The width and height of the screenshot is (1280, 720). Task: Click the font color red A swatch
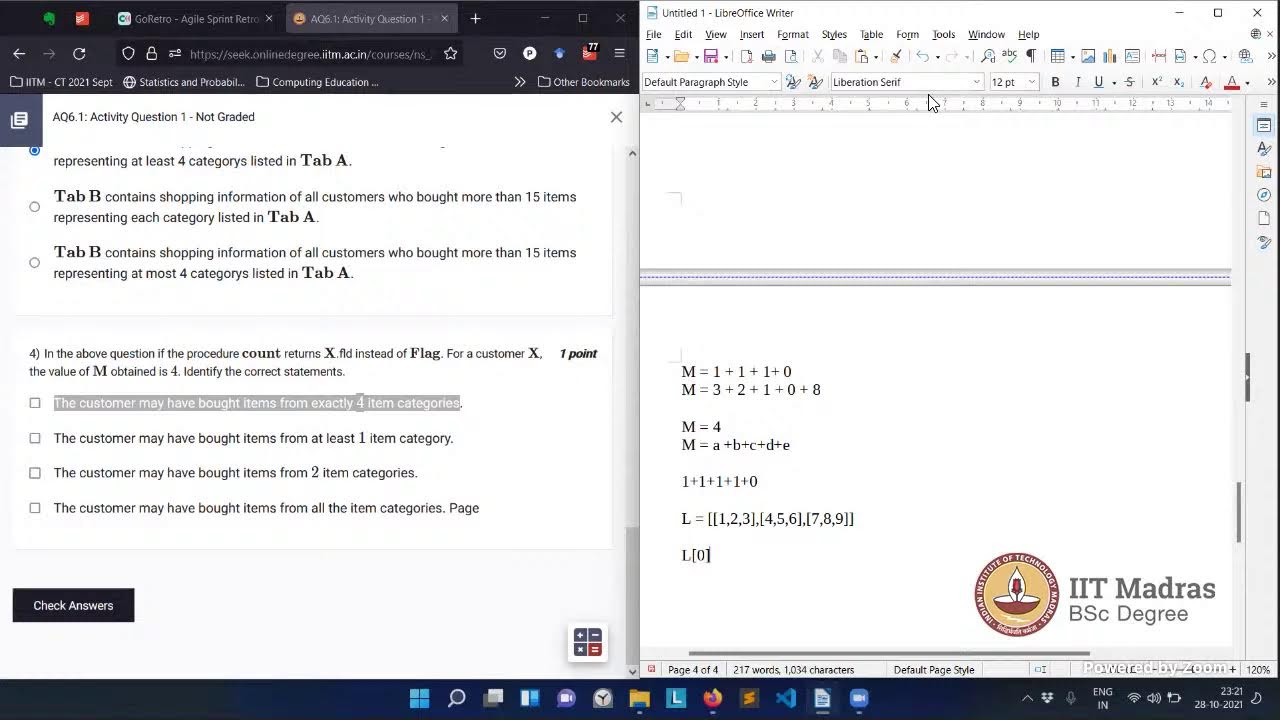pos(1232,82)
